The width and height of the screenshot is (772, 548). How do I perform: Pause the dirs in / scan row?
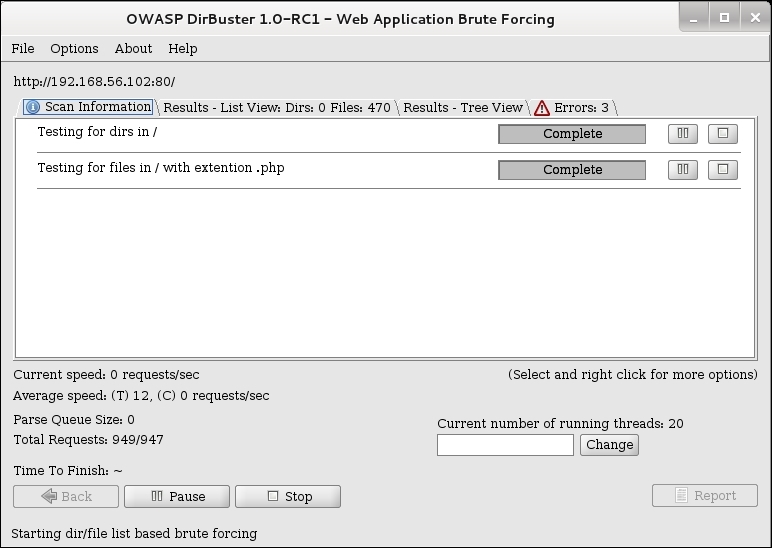[682, 133]
